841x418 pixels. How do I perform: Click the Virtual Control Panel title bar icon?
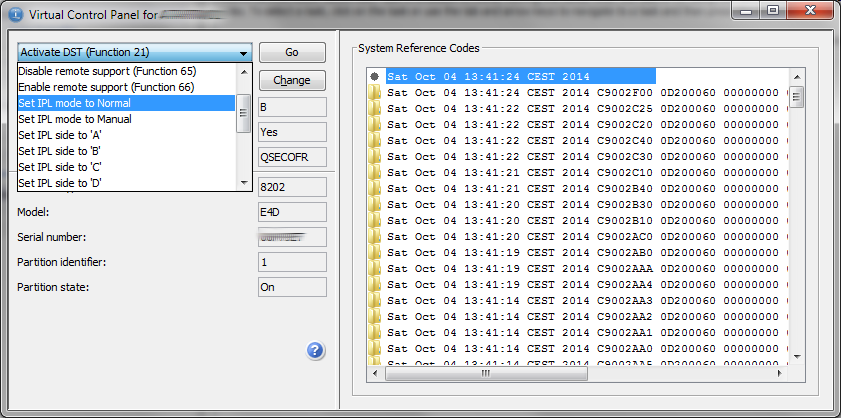tap(16, 14)
